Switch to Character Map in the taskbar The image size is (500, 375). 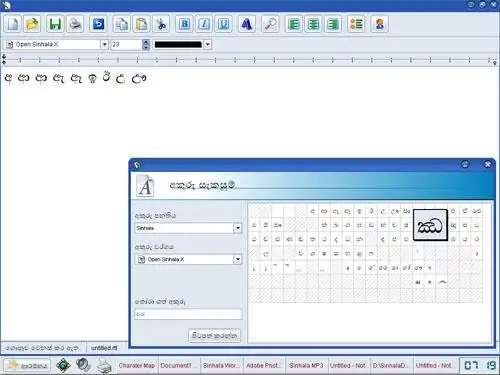[x=137, y=366]
